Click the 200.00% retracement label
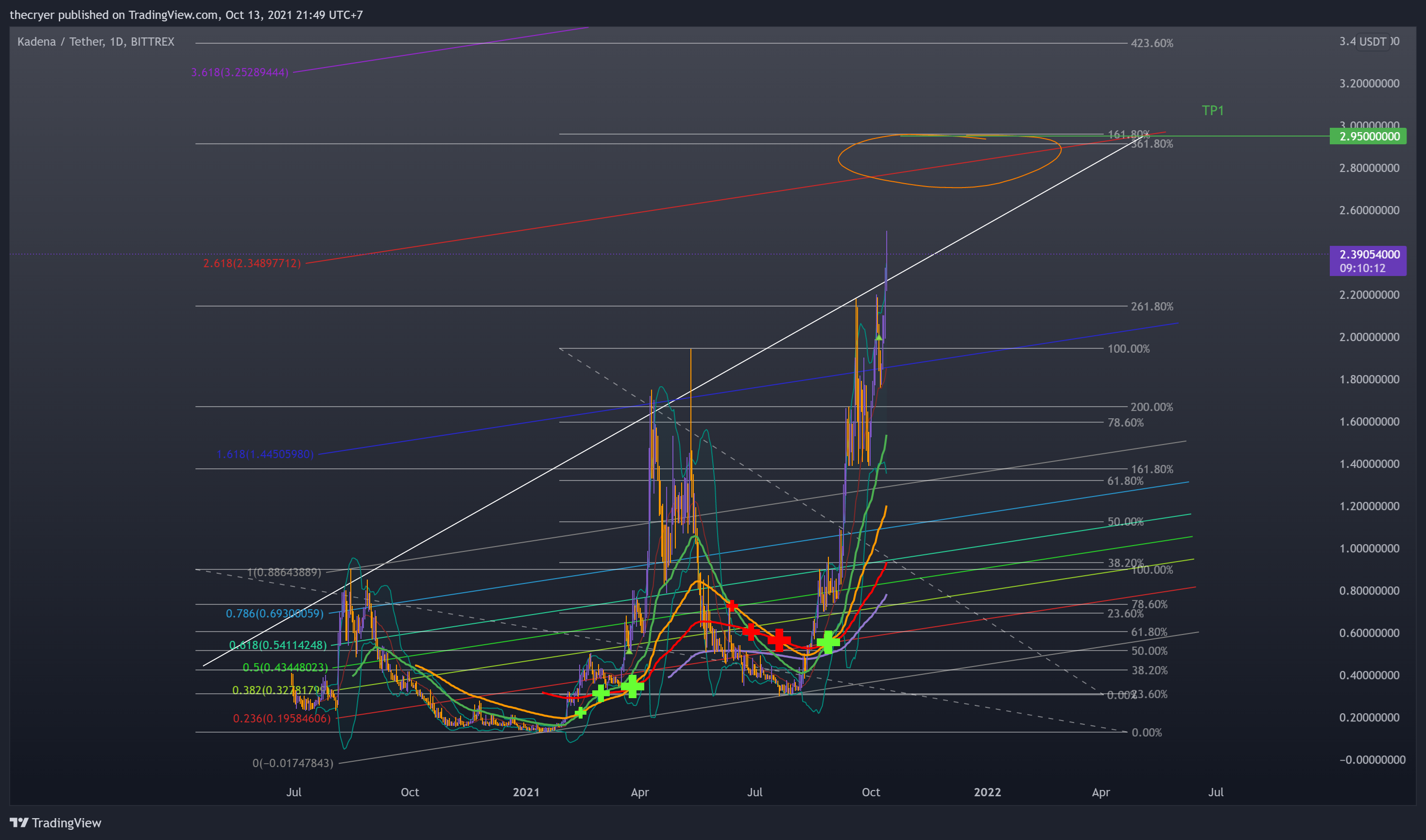This screenshot has width=1426, height=840. click(1152, 407)
